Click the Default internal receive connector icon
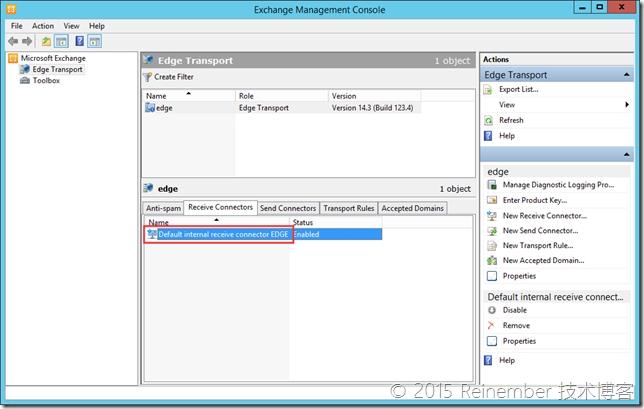Viewport: 644px width, 409px height. tap(152, 234)
